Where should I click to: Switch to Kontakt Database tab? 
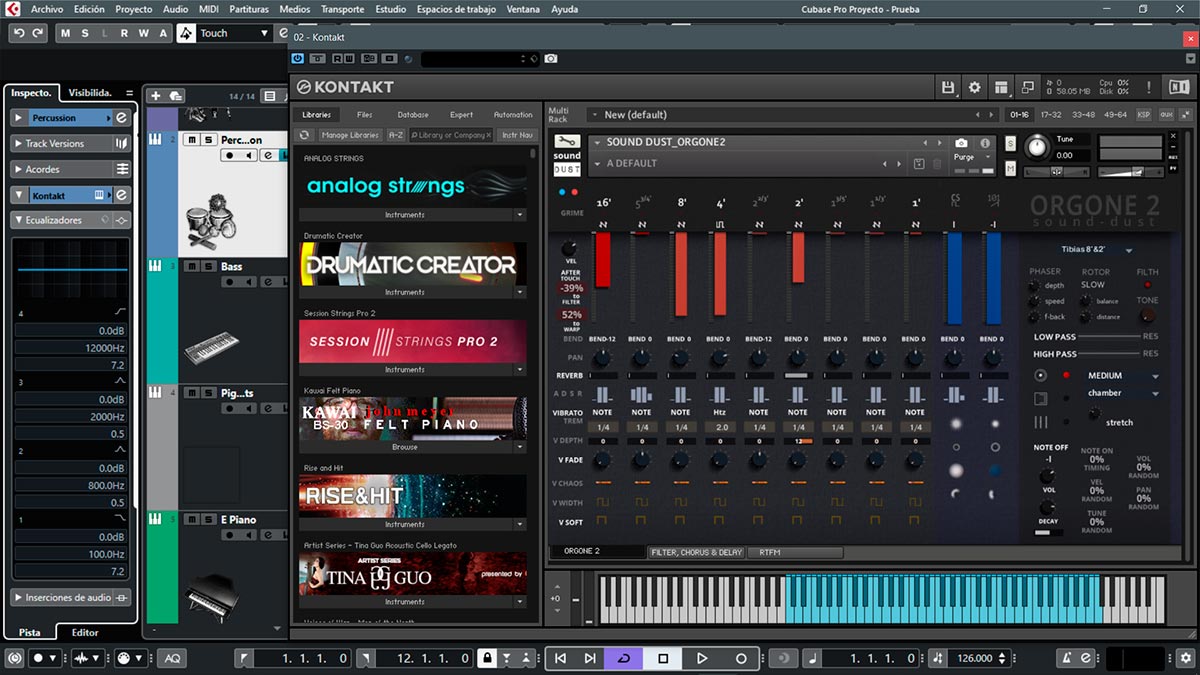tap(413, 115)
